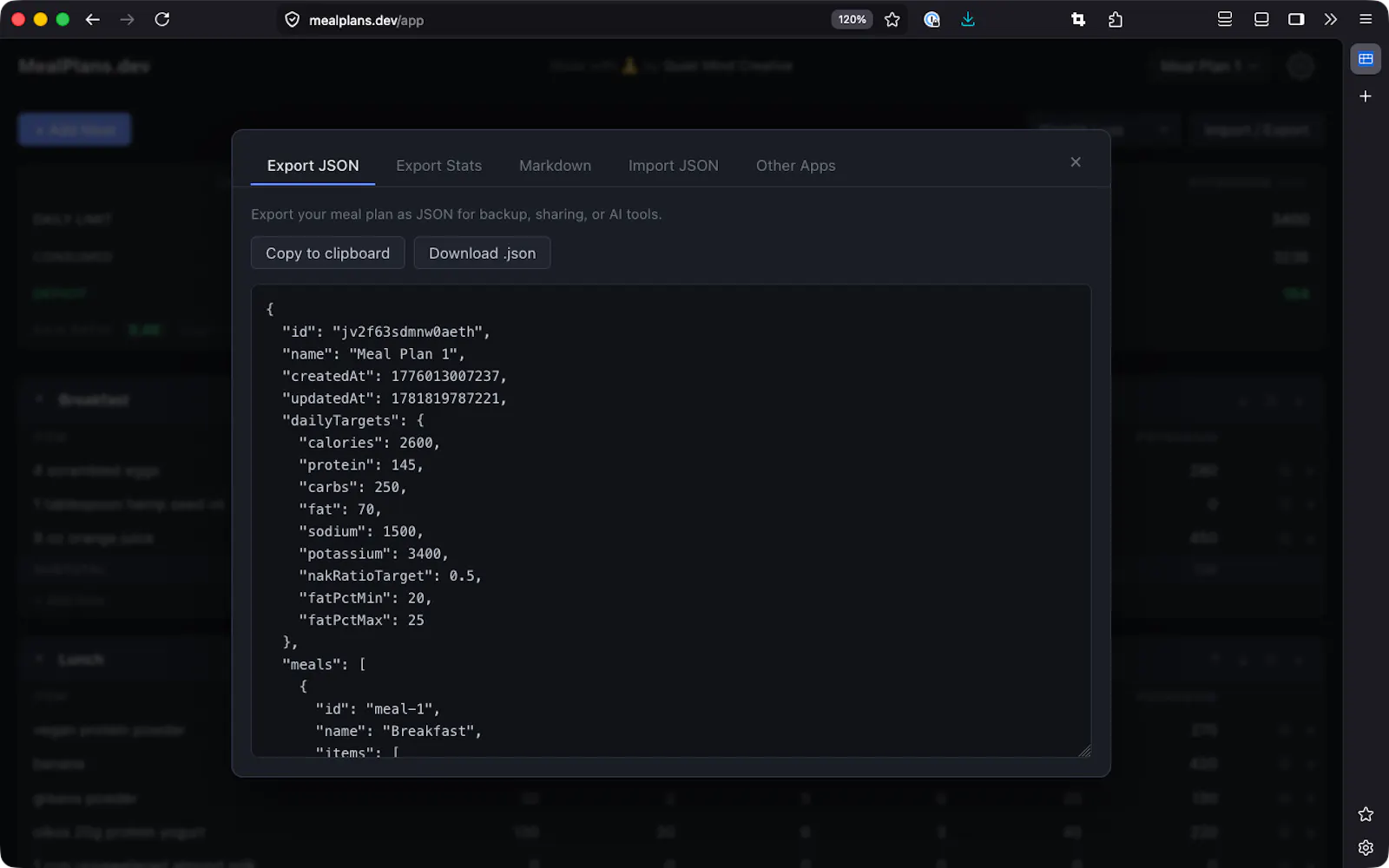Click the "protein": 145 line
The height and width of the screenshot is (868, 1389).
pos(361,465)
